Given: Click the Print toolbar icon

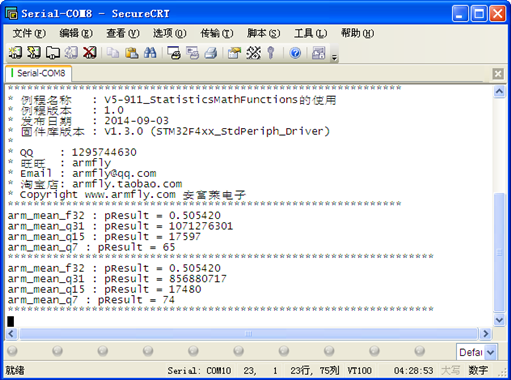Looking at the screenshot, I should point(211,53).
